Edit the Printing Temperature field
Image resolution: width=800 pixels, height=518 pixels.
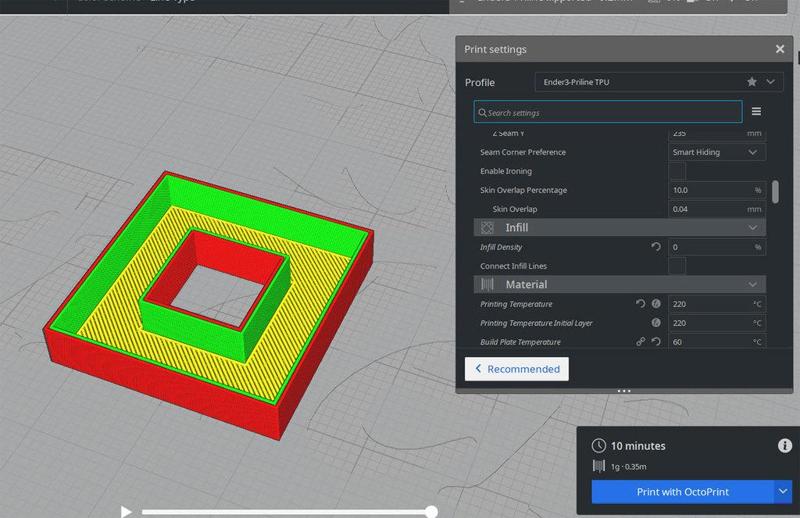tap(716, 304)
